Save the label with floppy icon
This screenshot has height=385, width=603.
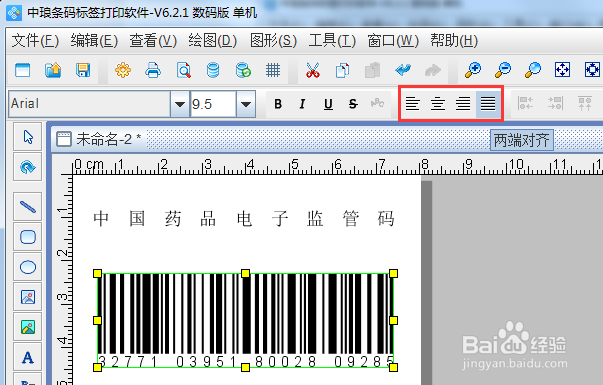(83, 71)
